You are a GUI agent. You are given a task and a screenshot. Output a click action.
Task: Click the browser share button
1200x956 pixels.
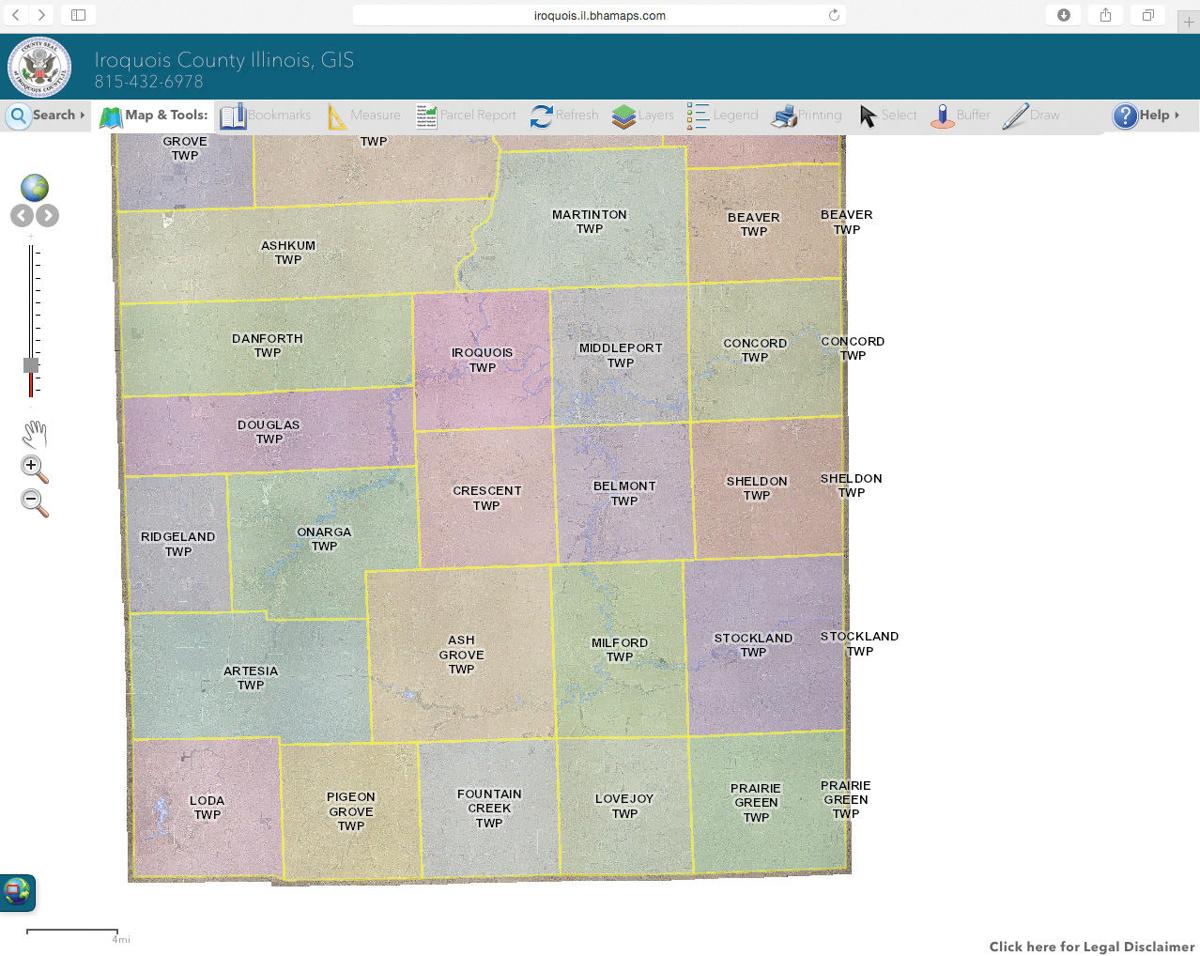click(1105, 15)
